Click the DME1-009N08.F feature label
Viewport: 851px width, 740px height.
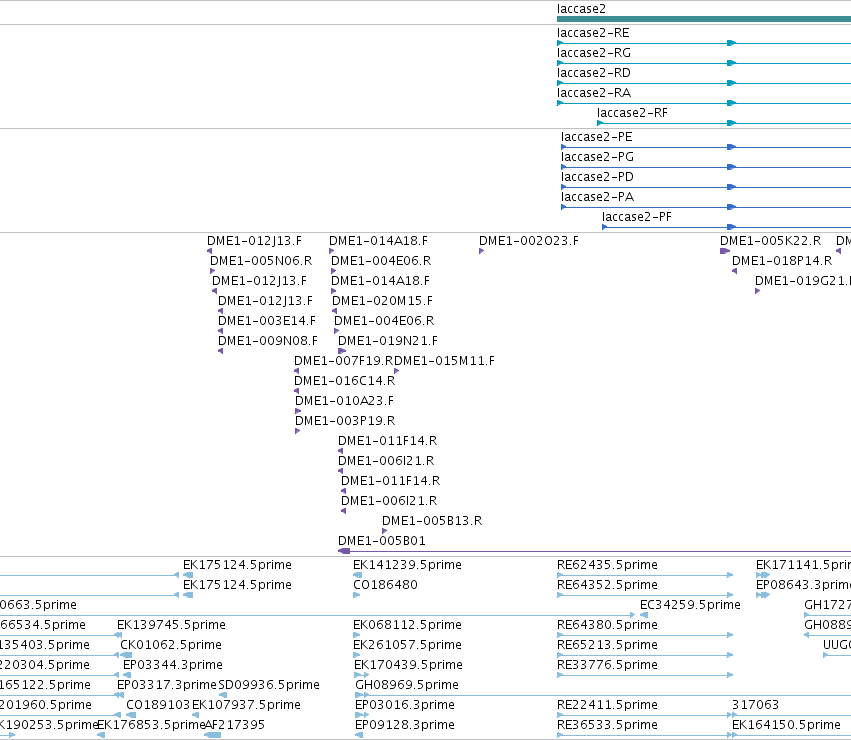click(268, 341)
